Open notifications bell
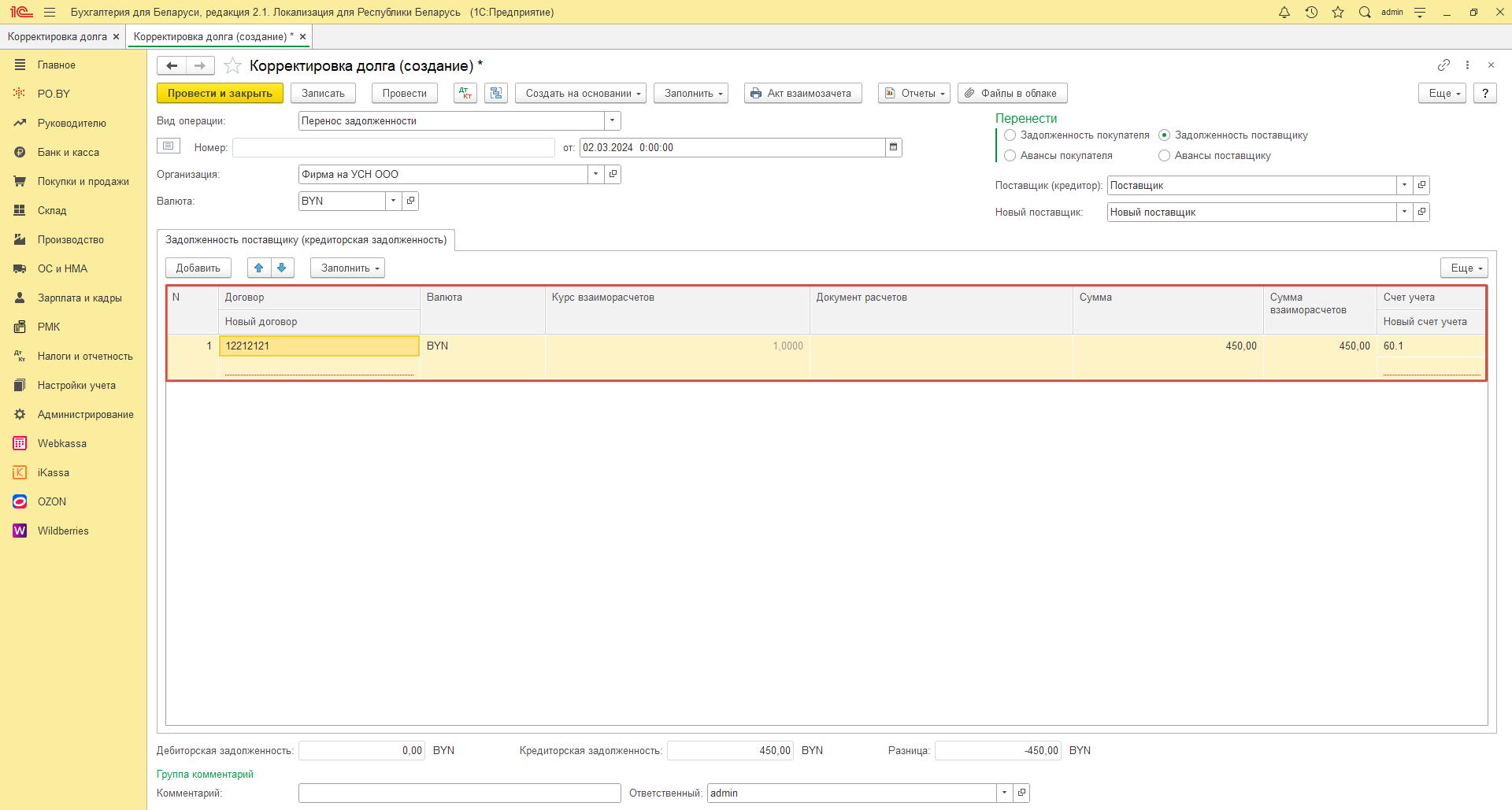 pyautogui.click(x=1284, y=12)
